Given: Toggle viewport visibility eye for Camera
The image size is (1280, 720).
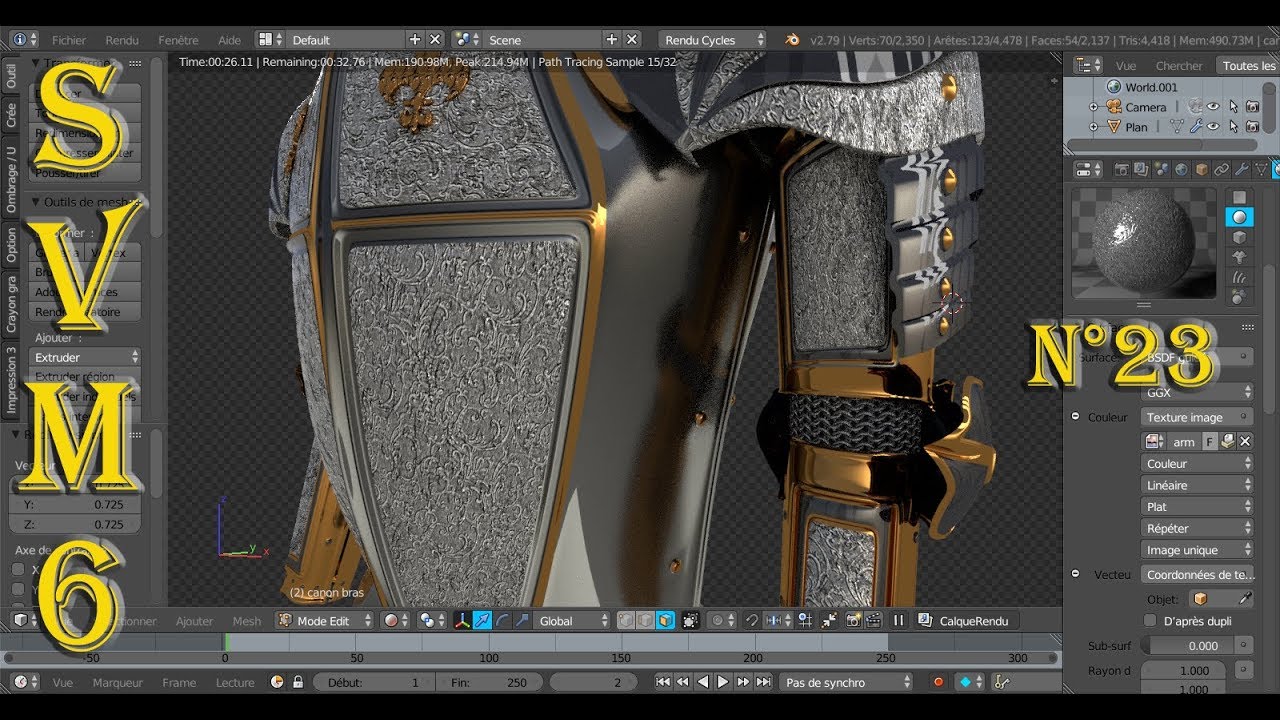Looking at the screenshot, I should (1213, 107).
